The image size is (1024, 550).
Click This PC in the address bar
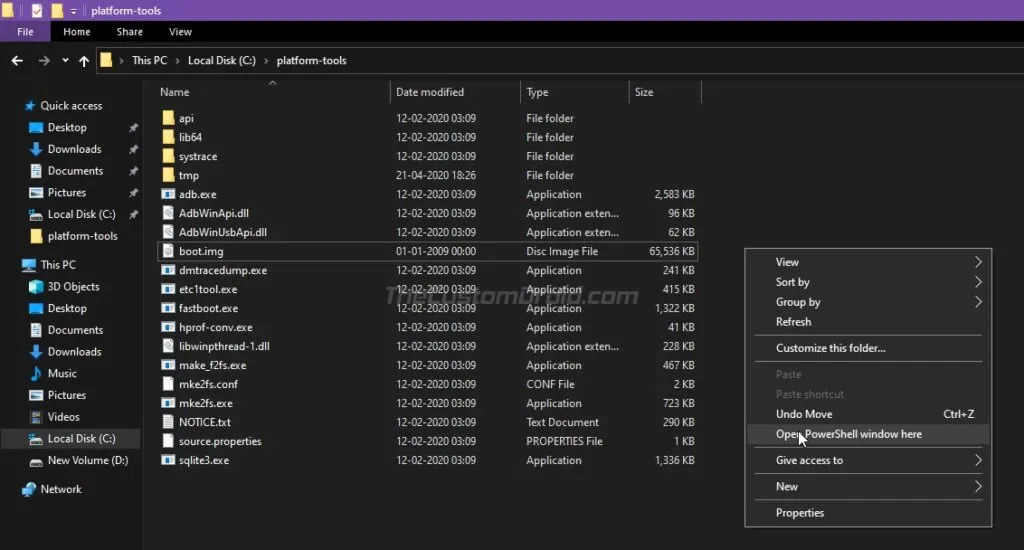[150, 61]
